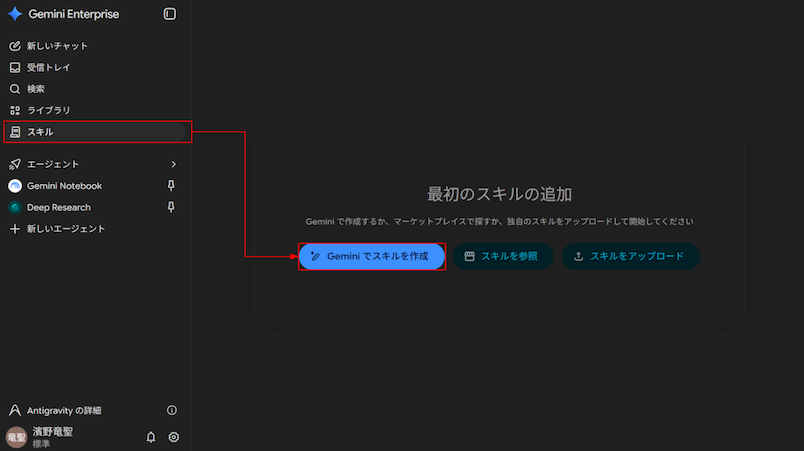Click the 濱野竜聖 user name
The image size is (804, 451).
[53, 432]
